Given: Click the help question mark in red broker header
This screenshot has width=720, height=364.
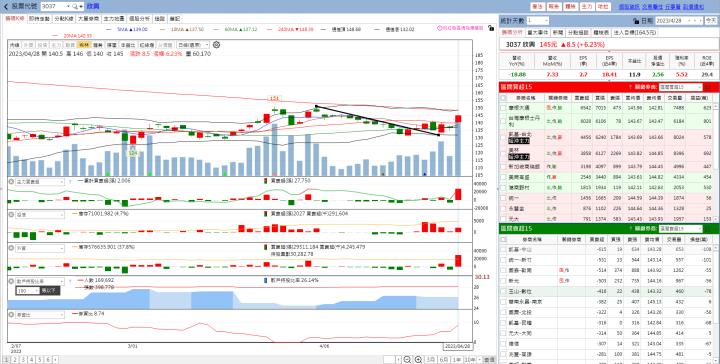Looking at the screenshot, I should pyautogui.click(x=631, y=87).
